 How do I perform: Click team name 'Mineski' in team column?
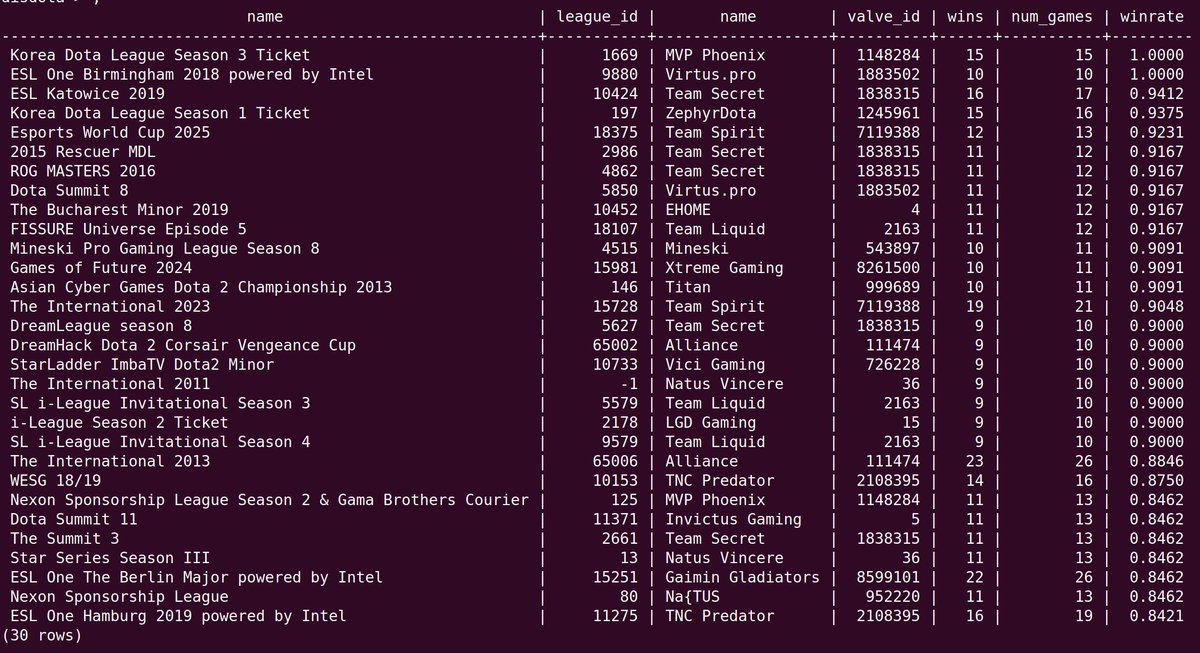(697, 248)
